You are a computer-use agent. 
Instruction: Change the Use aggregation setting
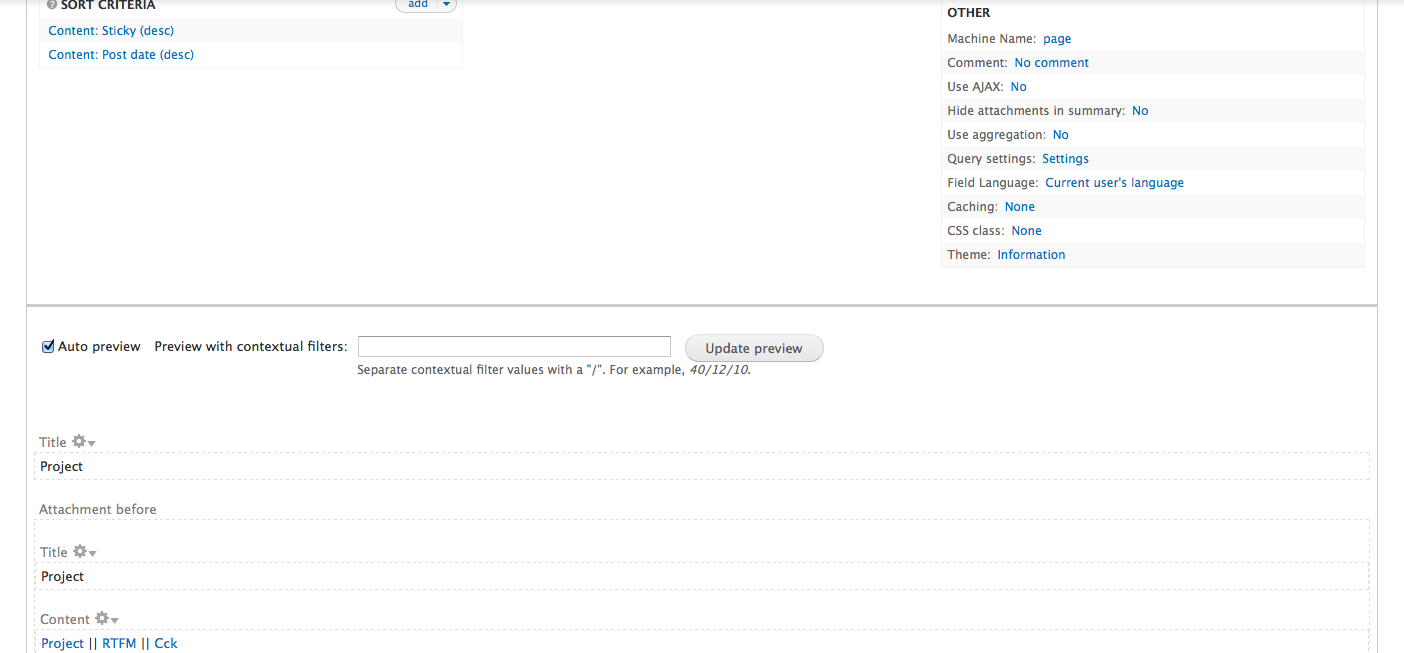coord(1060,135)
